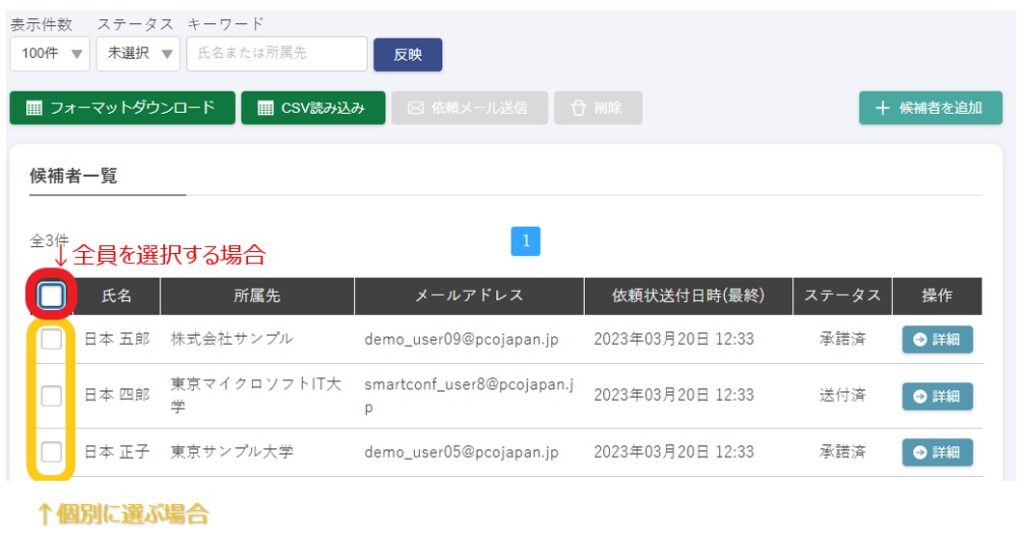This screenshot has width=1024, height=533.
Task: Click arrow icon in 日本 五郎 詳細 button
Action: [920, 340]
